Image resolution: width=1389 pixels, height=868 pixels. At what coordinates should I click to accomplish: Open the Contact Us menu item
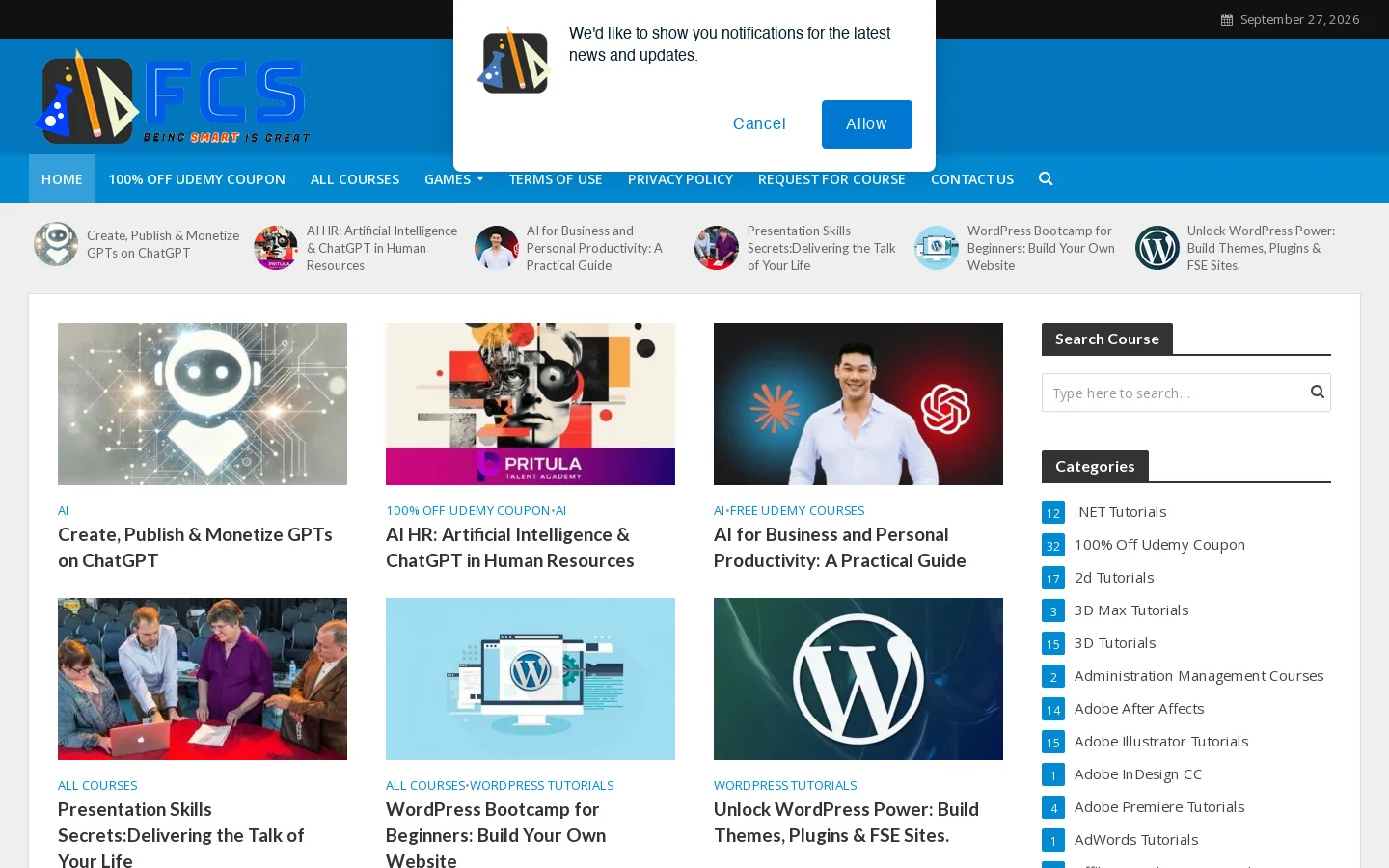click(972, 178)
